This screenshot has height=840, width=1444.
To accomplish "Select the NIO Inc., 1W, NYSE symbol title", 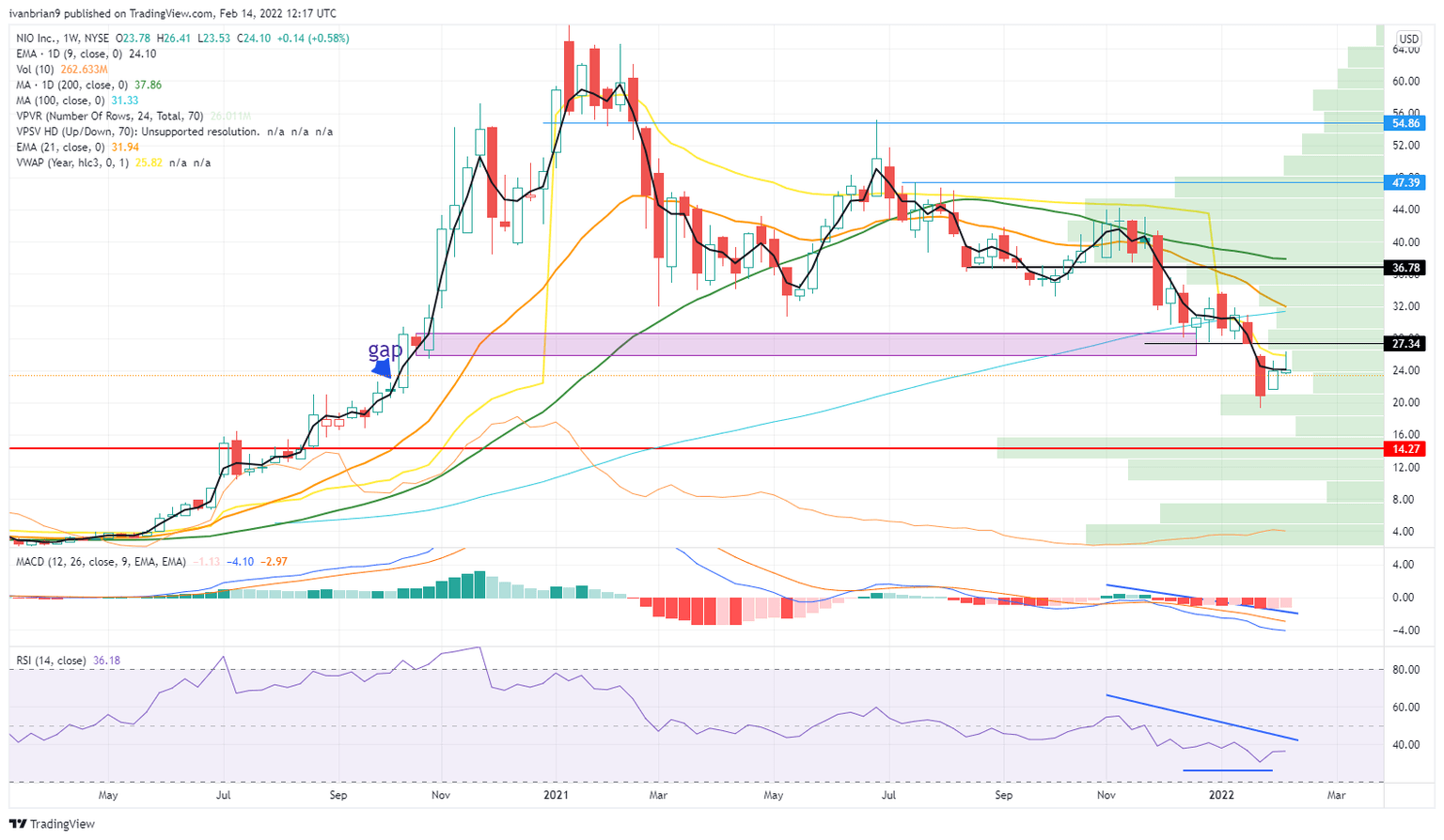I will (x=63, y=39).
